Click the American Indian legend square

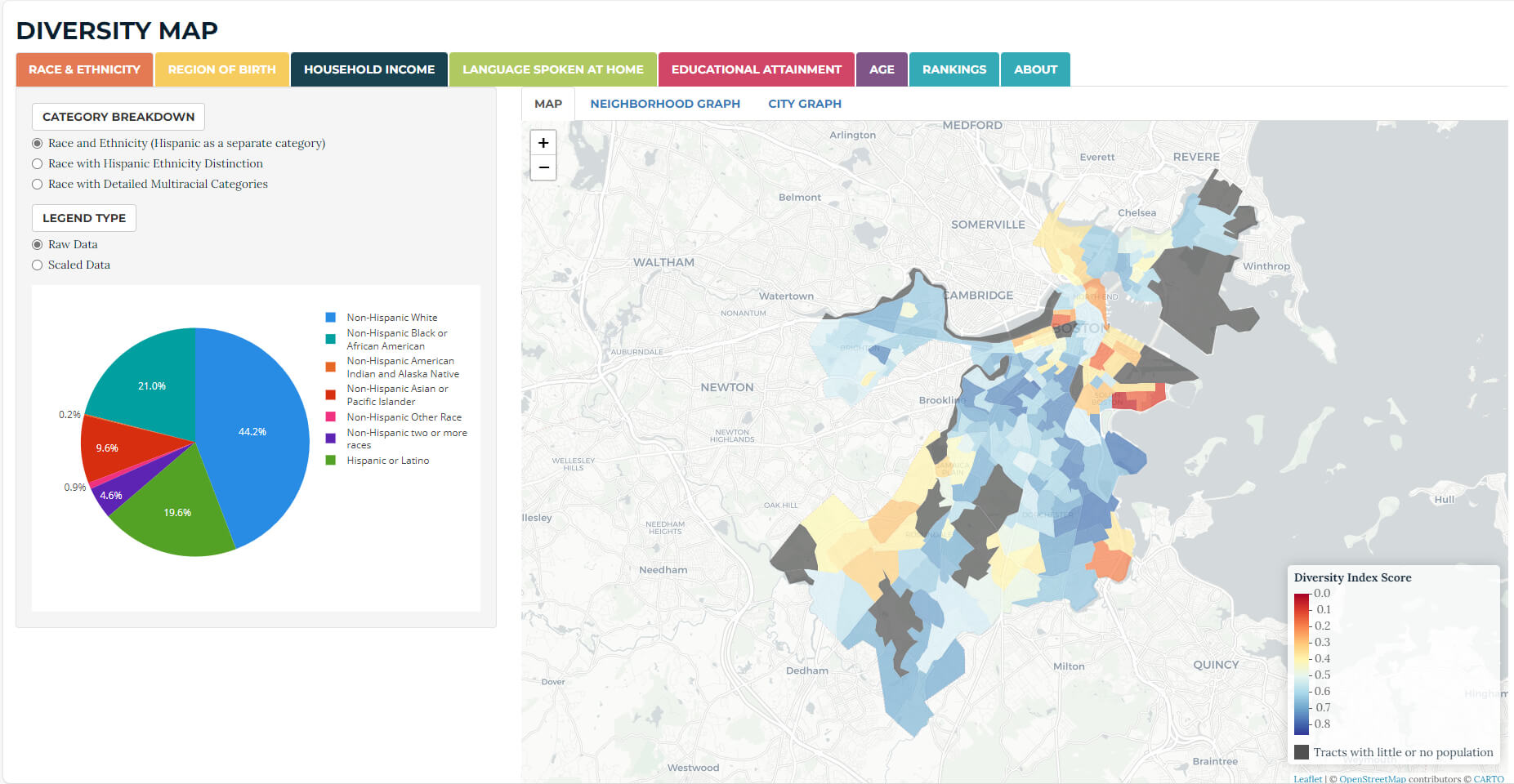[x=331, y=367]
